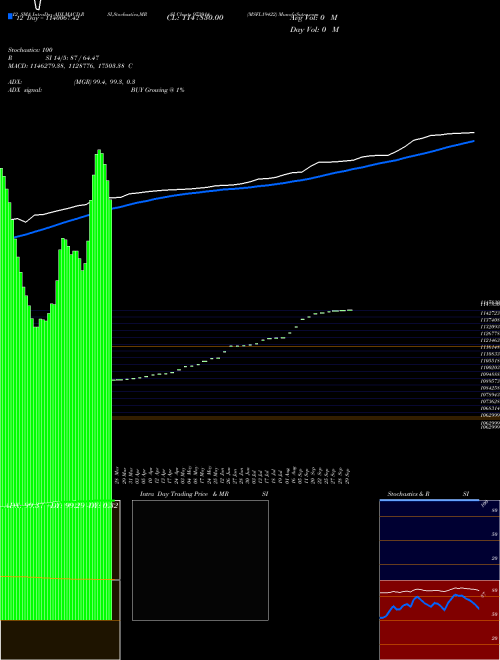
Task: Select the MACD values line
Action: tap(70, 66)
